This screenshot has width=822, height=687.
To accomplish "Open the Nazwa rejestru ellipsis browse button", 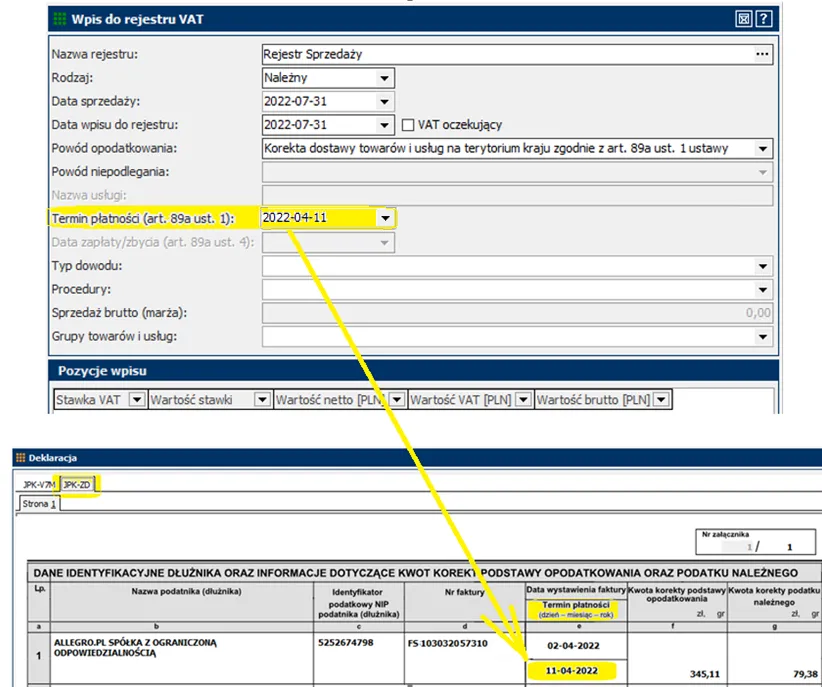I will point(763,54).
